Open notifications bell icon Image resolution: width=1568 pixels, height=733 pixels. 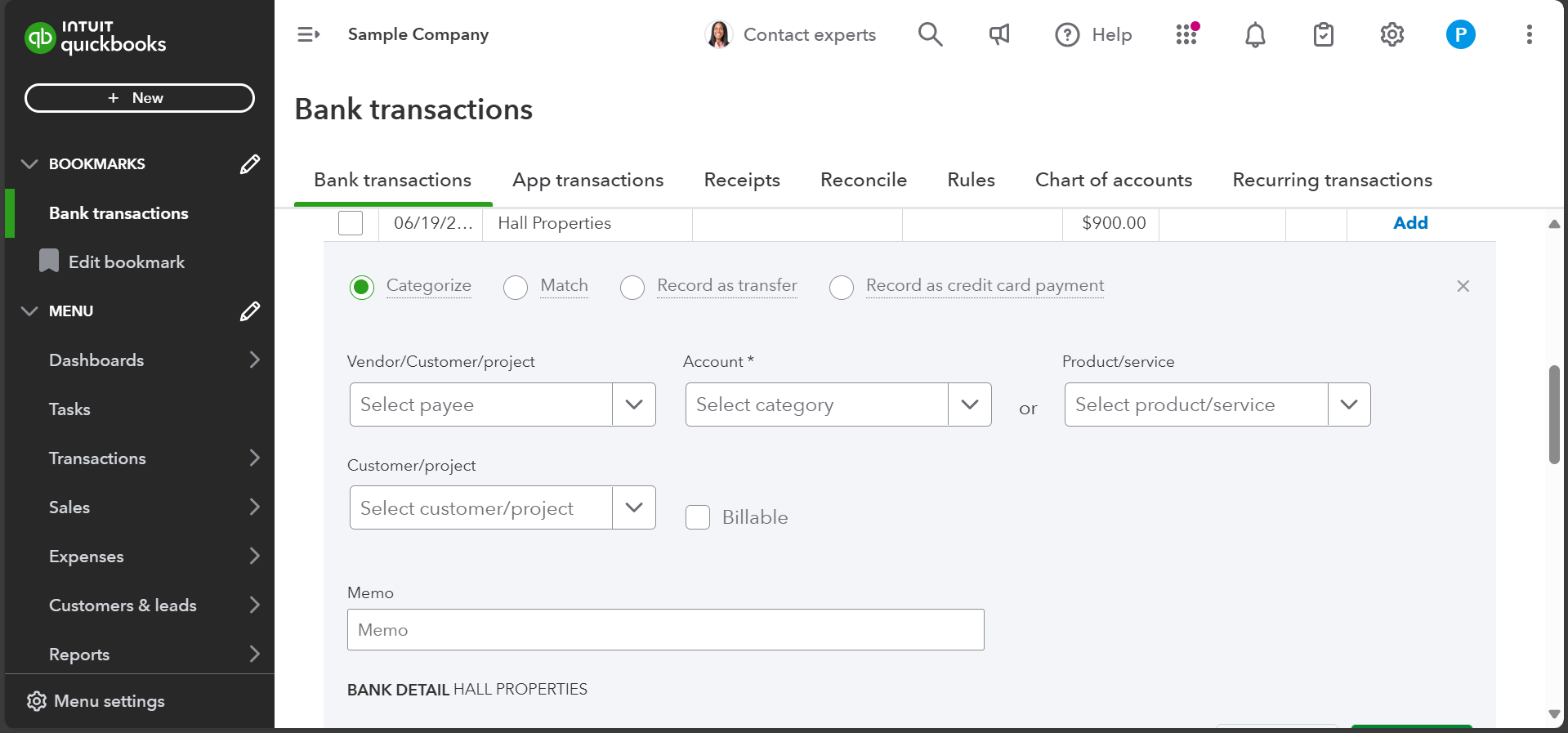click(x=1255, y=35)
